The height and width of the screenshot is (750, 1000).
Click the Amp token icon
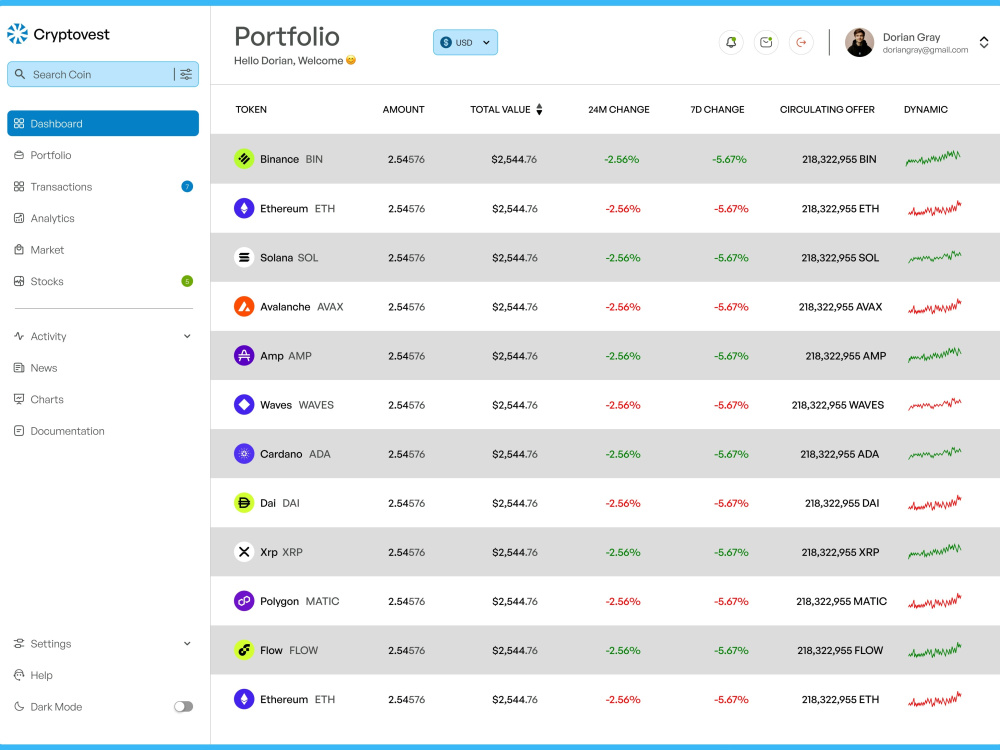(244, 356)
